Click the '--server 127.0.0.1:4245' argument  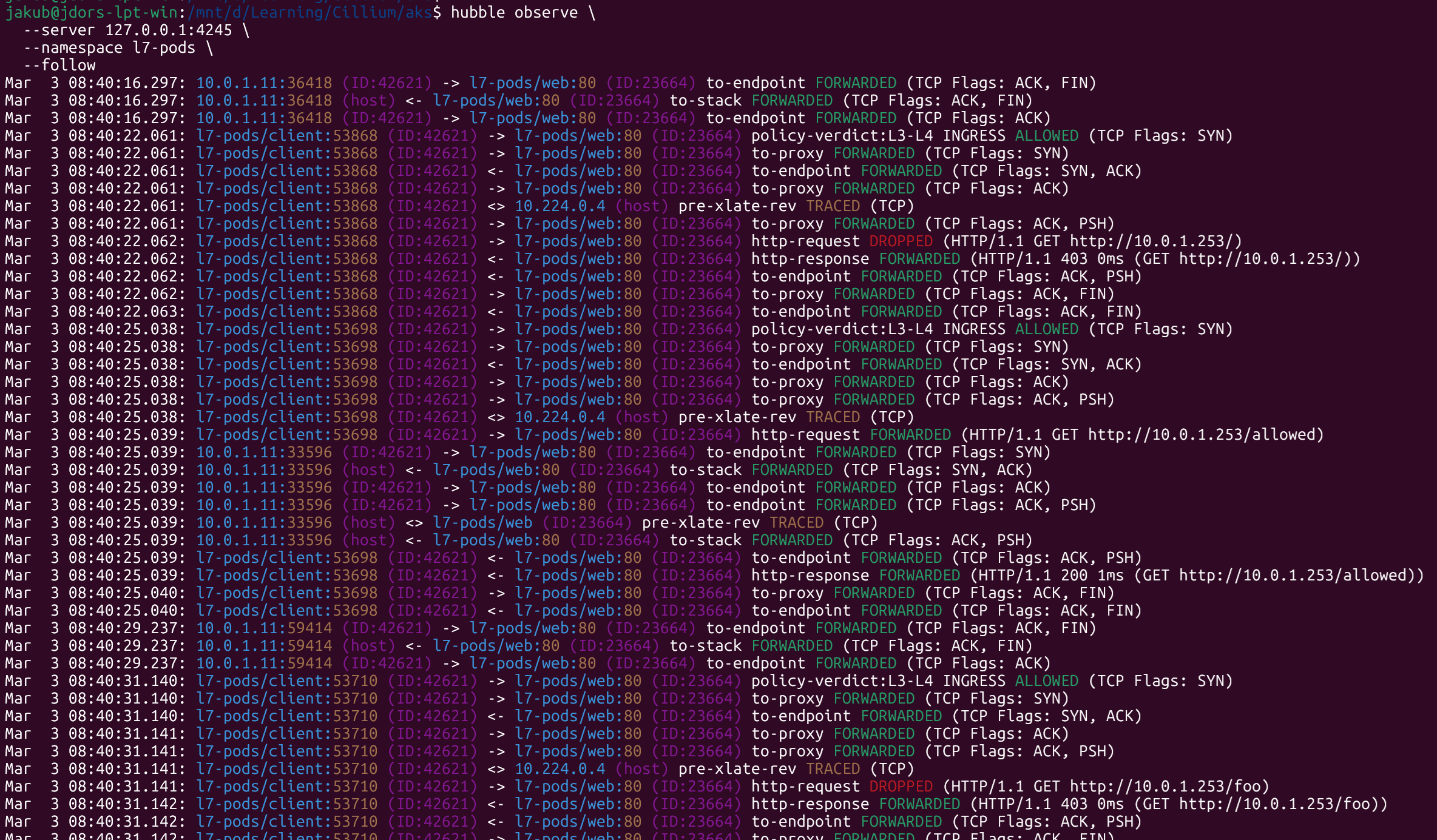click(x=128, y=30)
